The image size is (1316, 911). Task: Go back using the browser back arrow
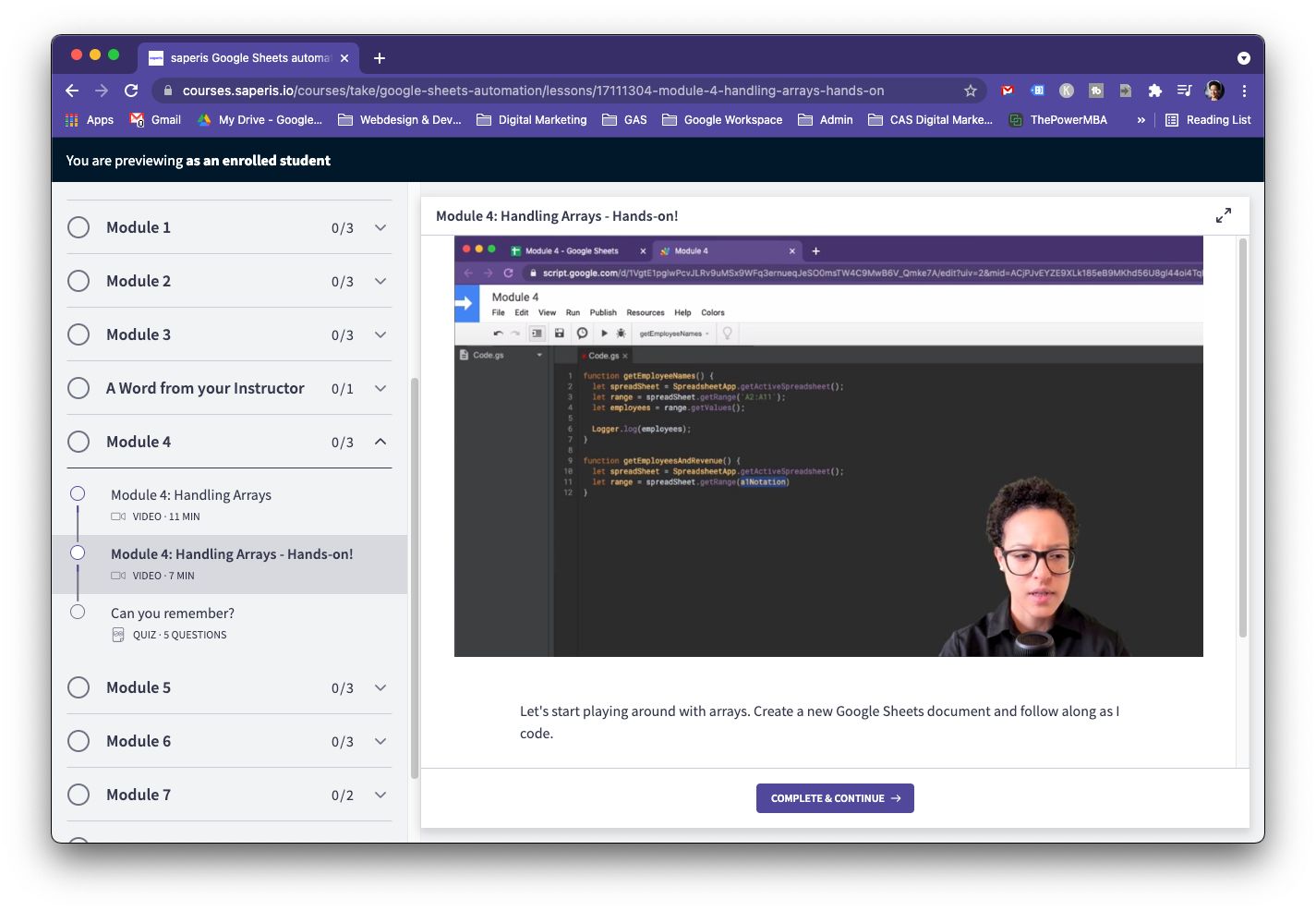[x=72, y=91]
